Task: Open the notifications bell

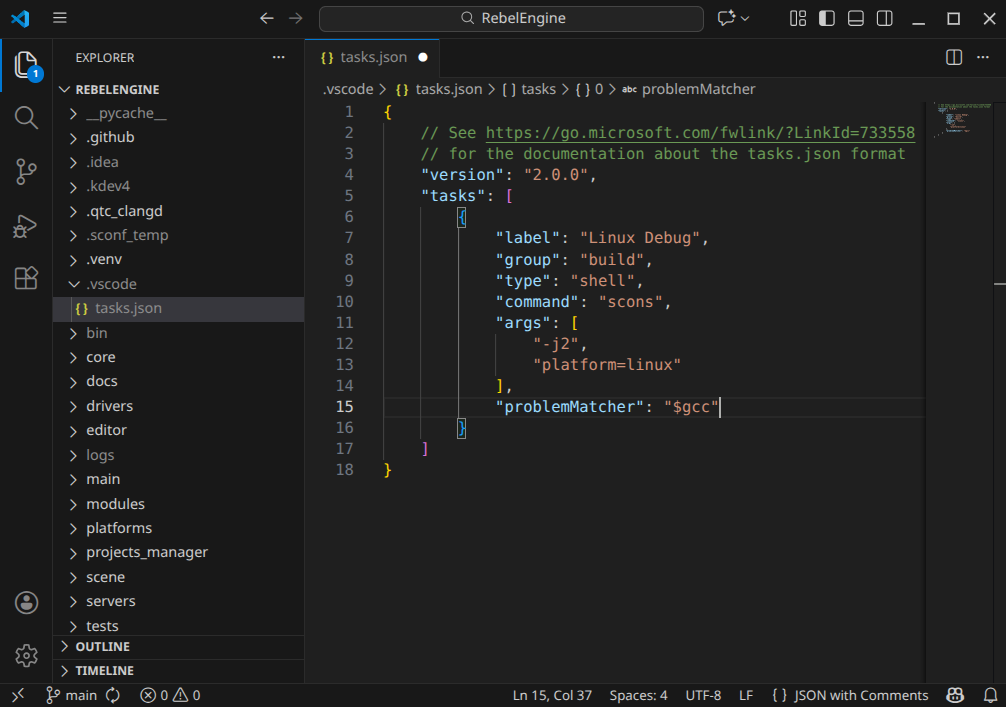Action: (x=991, y=695)
